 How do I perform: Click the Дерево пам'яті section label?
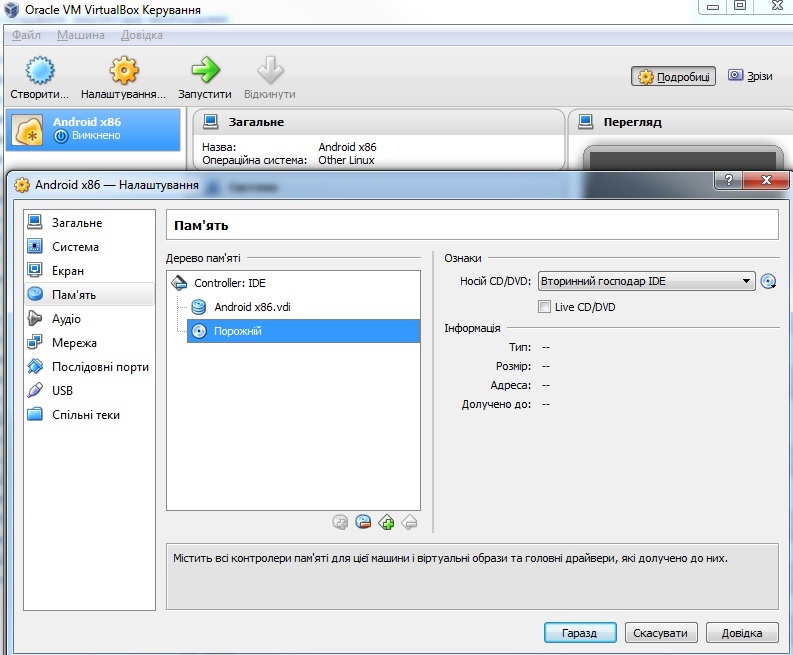pos(203,258)
